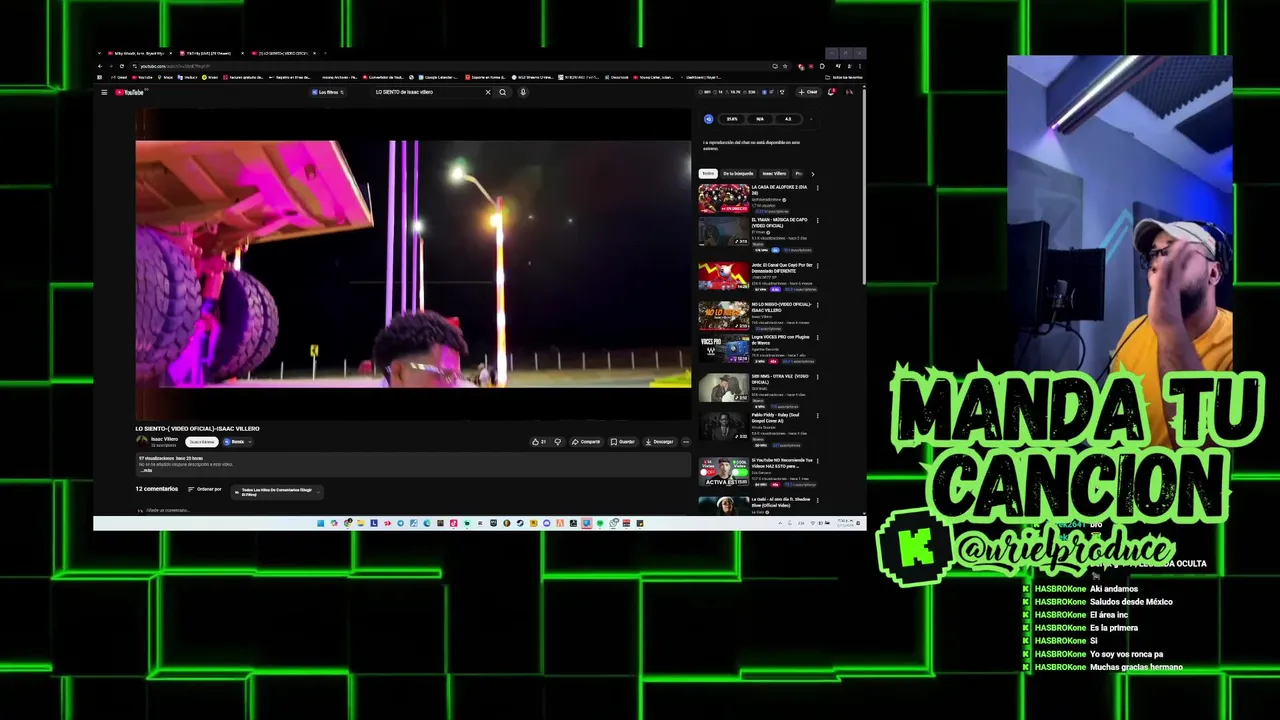Image resolution: width=1280 pixels, height=720 pixels.
Task: Open the Windows Start button
Action: click(320, 523)
